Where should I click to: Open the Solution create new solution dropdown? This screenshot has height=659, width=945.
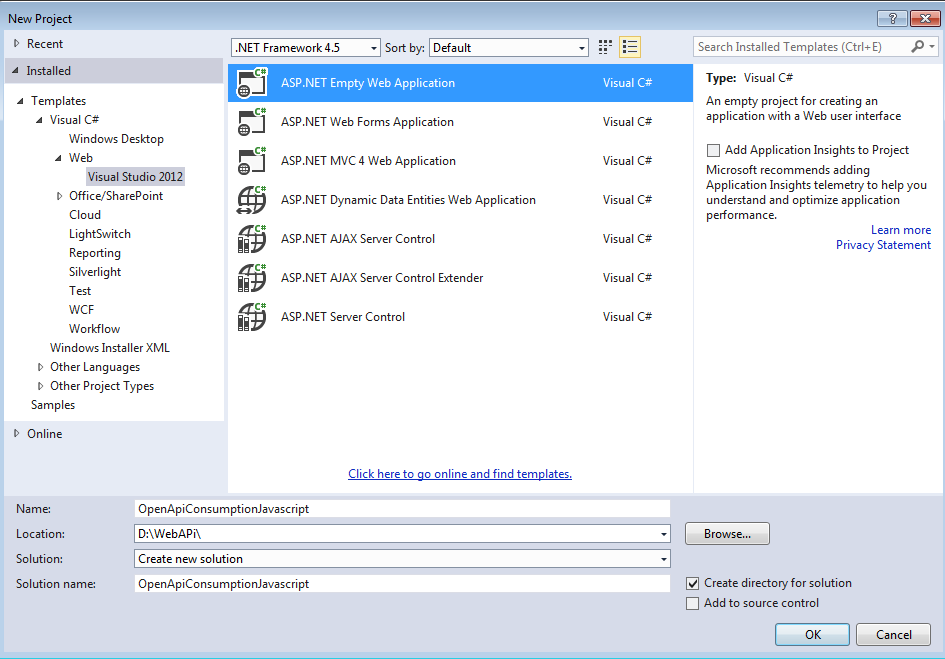coord(402,559)
